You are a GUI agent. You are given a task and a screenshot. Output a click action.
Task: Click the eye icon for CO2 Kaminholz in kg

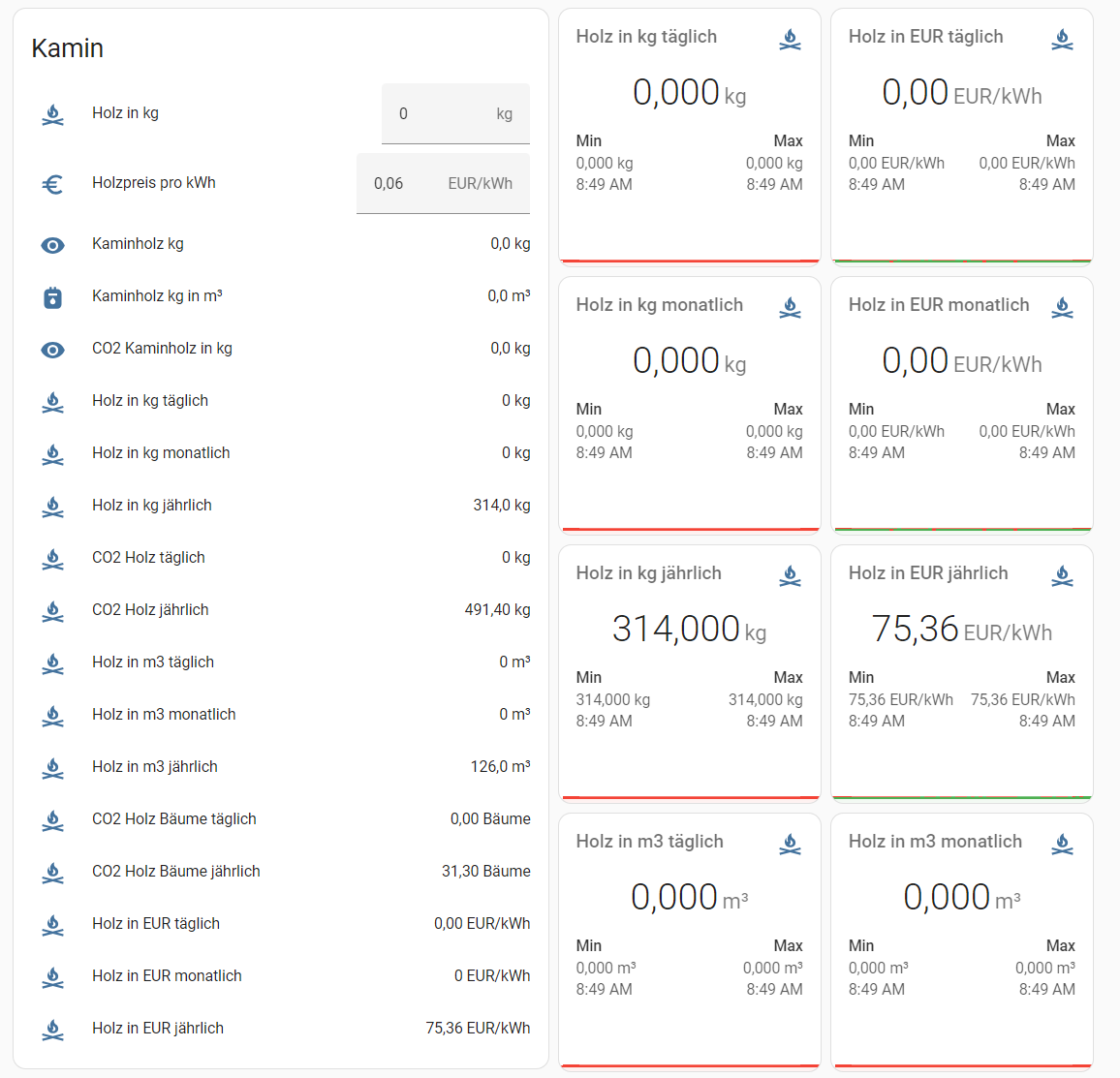tap(53, 350)
